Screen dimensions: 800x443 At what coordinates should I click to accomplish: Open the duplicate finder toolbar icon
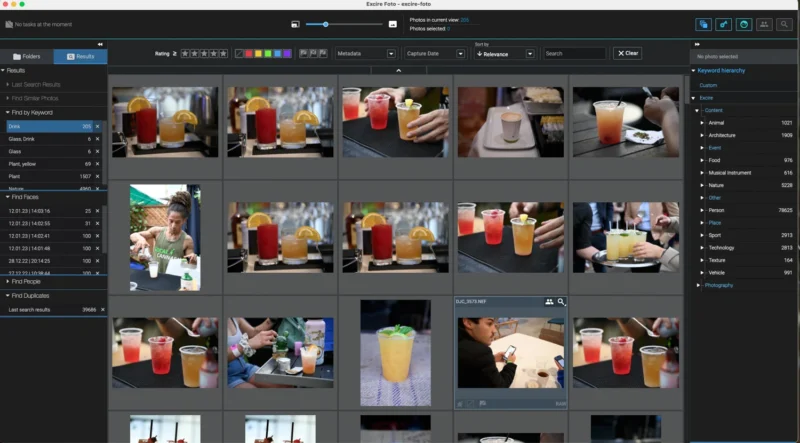click(x=703, y=24)
